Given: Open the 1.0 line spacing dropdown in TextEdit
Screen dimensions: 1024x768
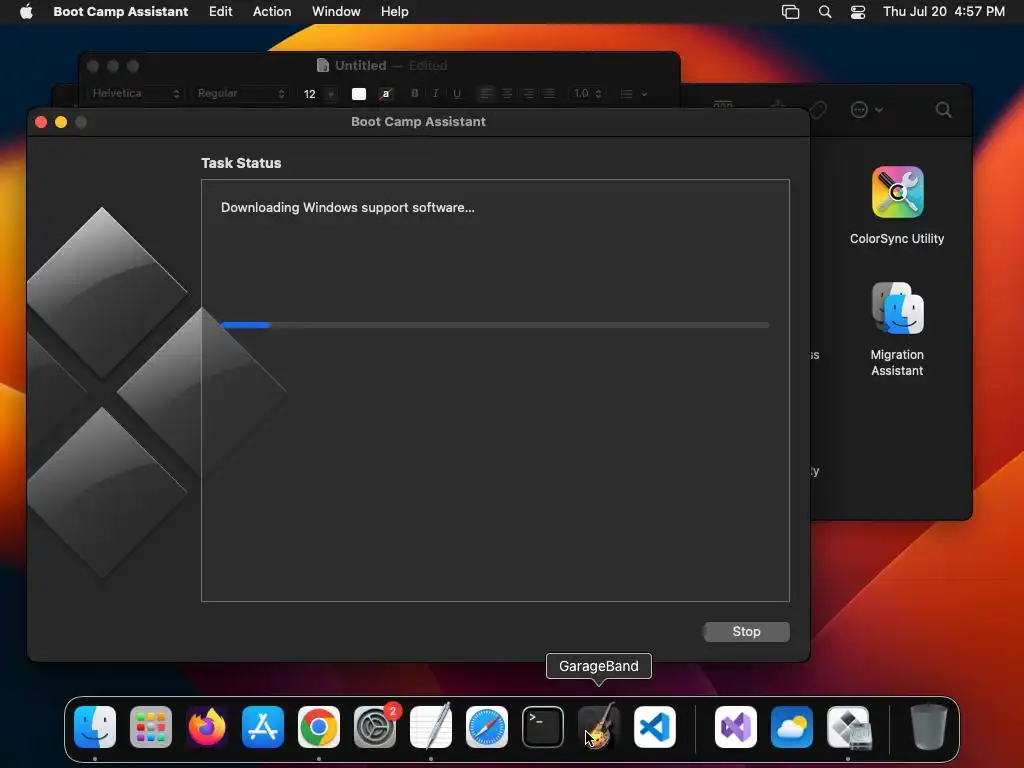Looking at the screenshot, I should tap(587, 93).
